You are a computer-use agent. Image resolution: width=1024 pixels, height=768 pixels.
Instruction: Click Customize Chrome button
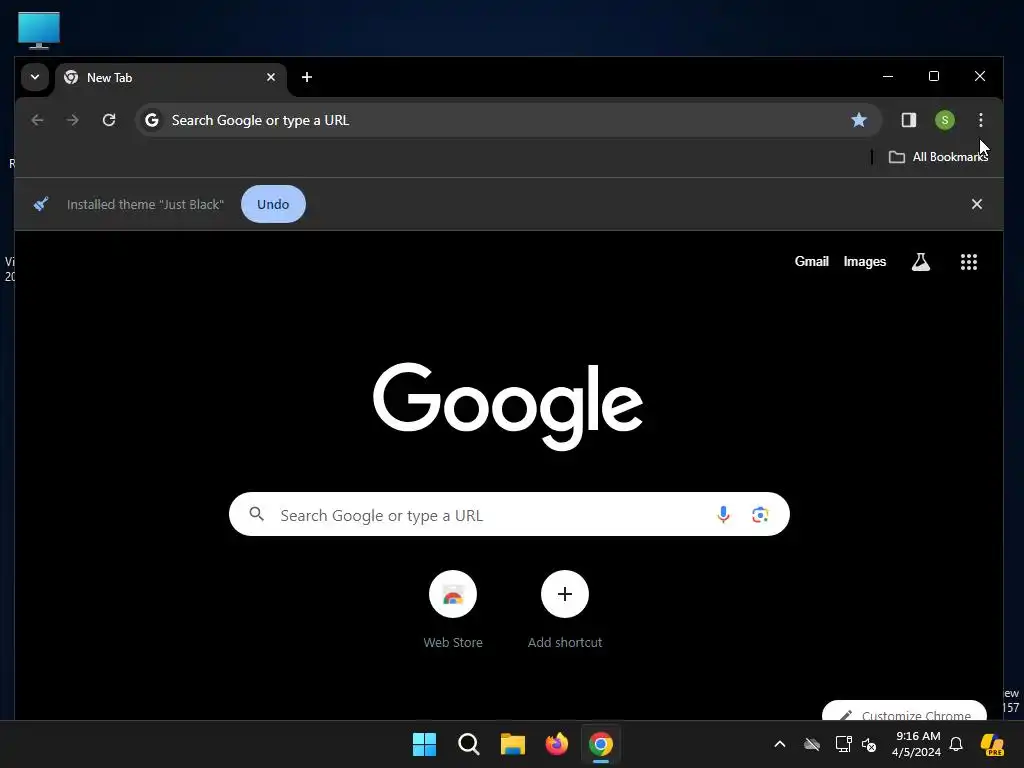pyautogui.click(x=904, y=711)
